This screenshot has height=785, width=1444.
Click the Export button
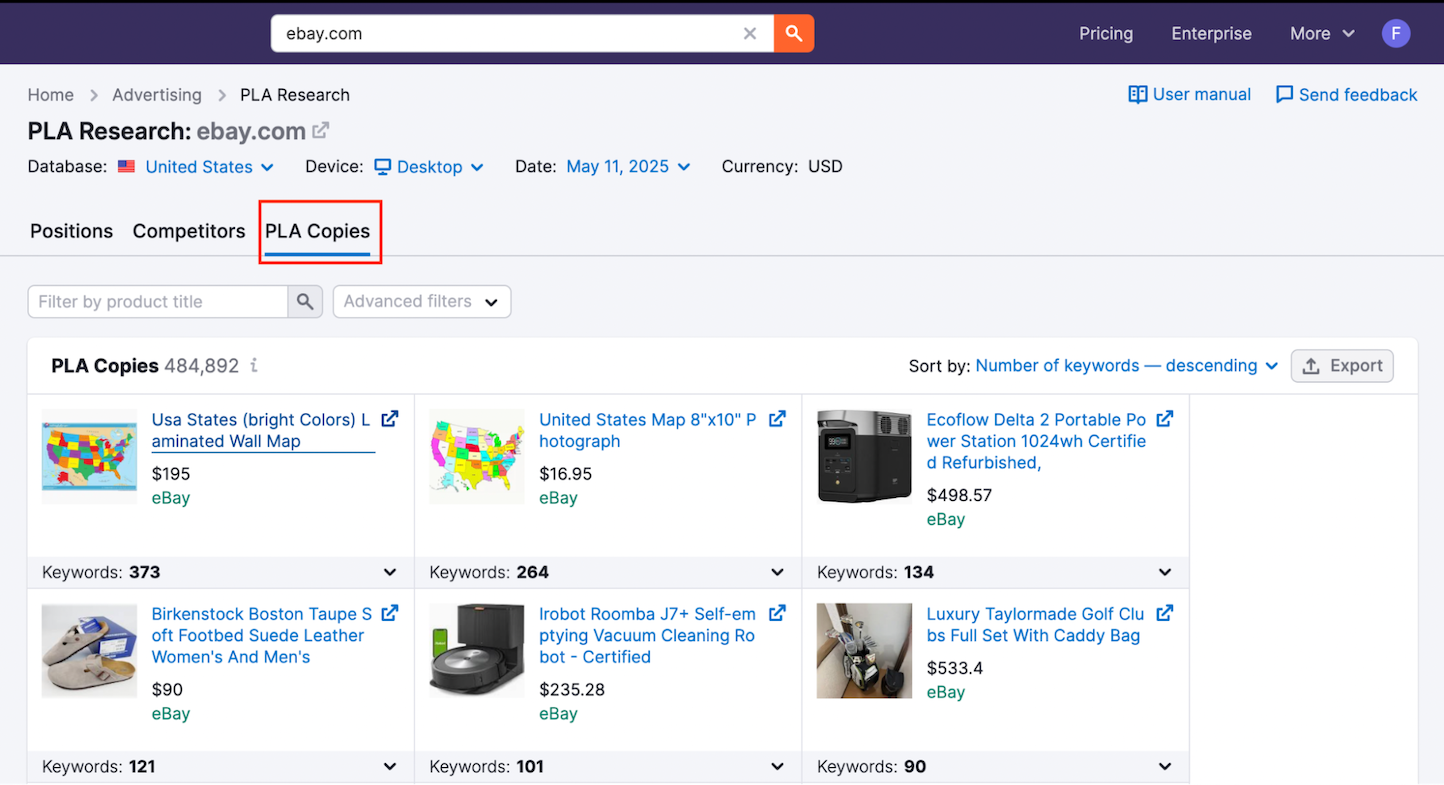click(1341, 365)
